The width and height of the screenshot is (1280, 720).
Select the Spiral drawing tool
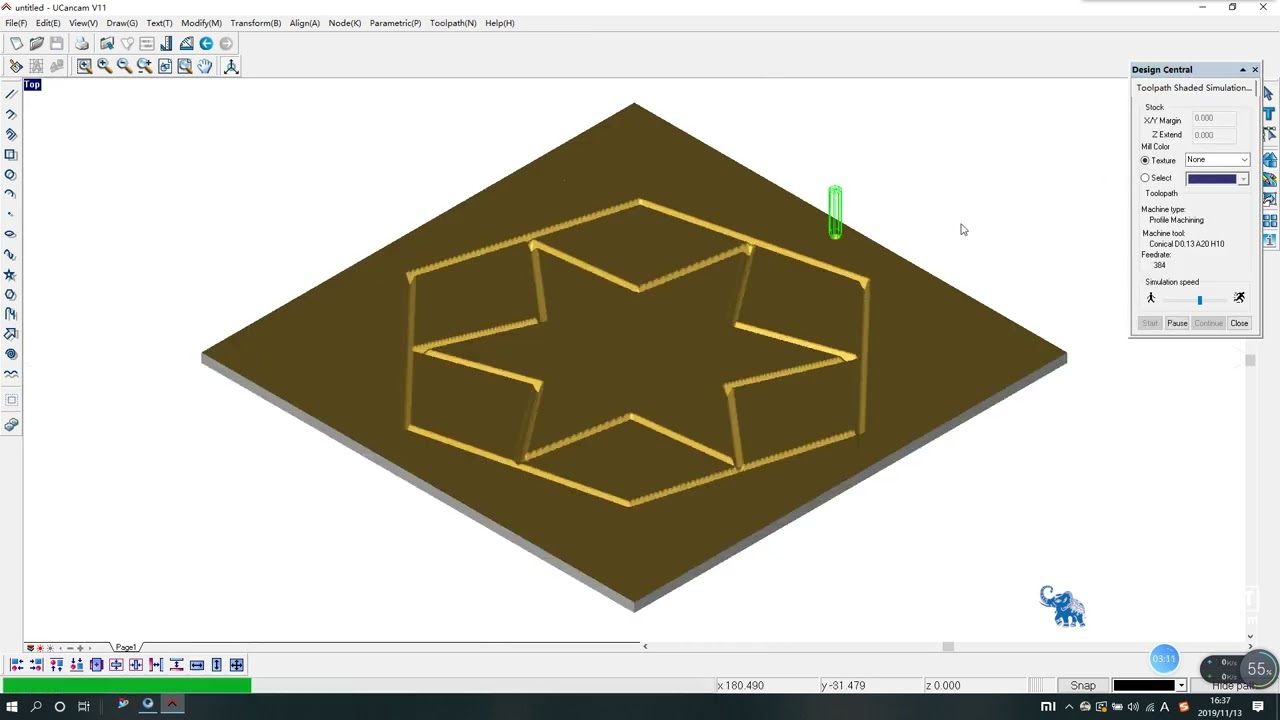click(x=11, y=354)
